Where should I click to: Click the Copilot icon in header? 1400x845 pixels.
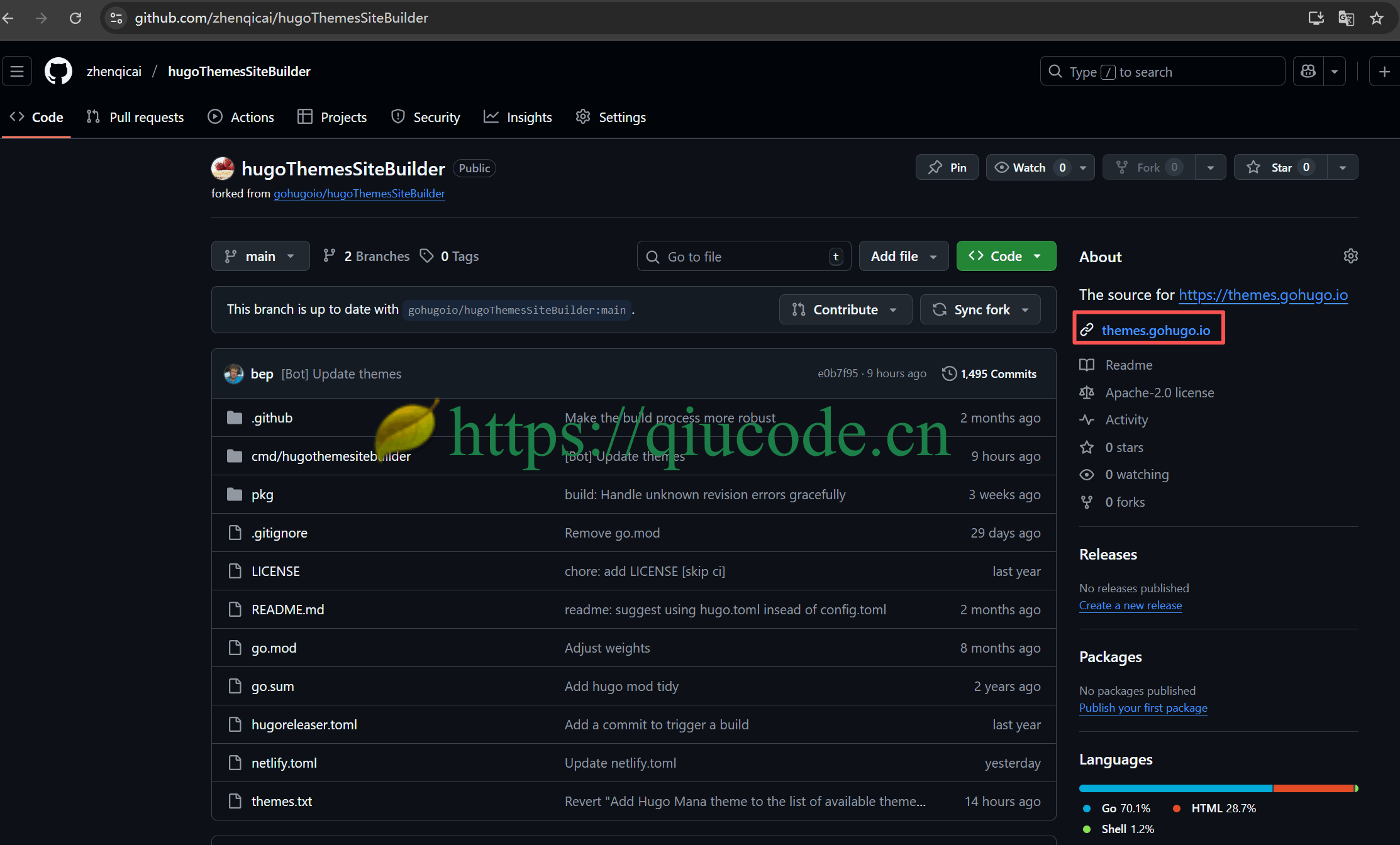click(x=1308, y=71)
